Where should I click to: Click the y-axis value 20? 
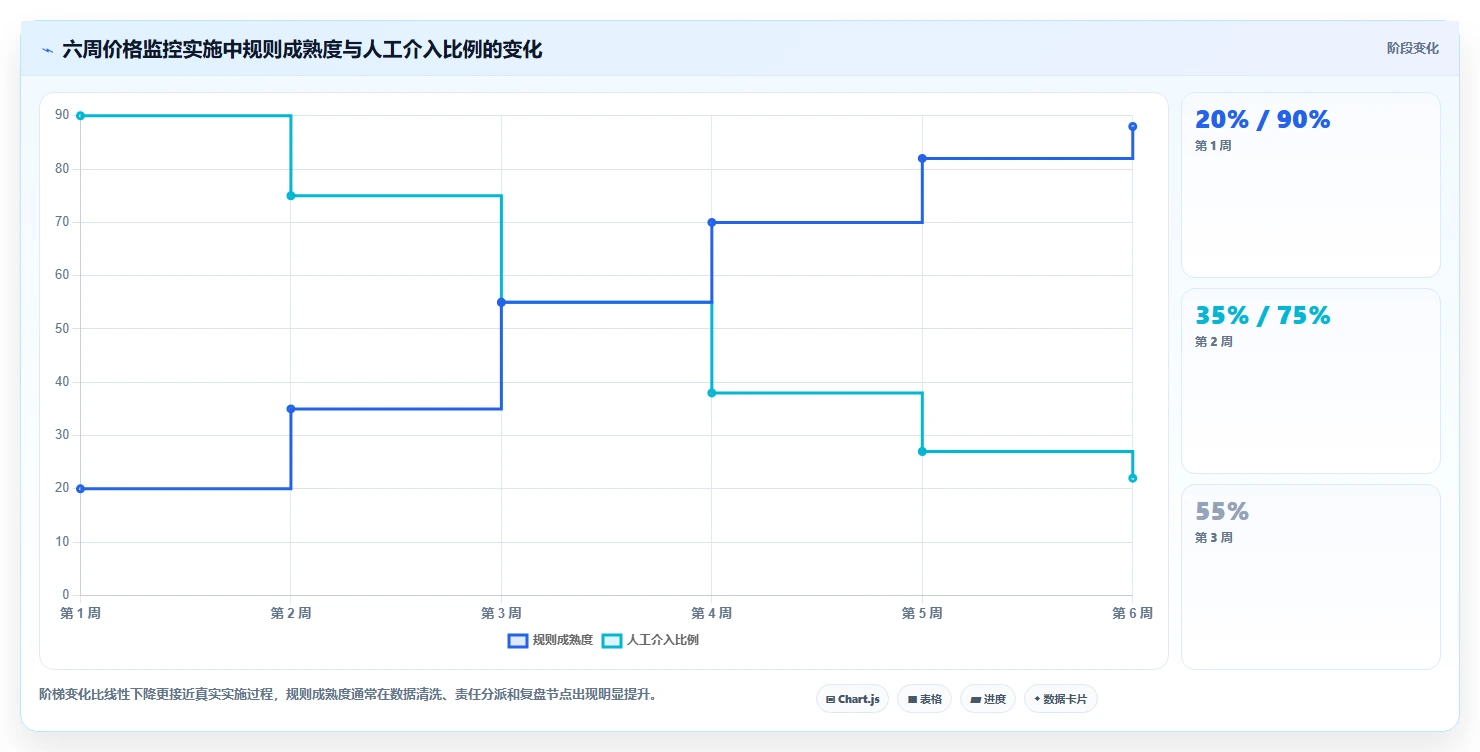[63, 489]
